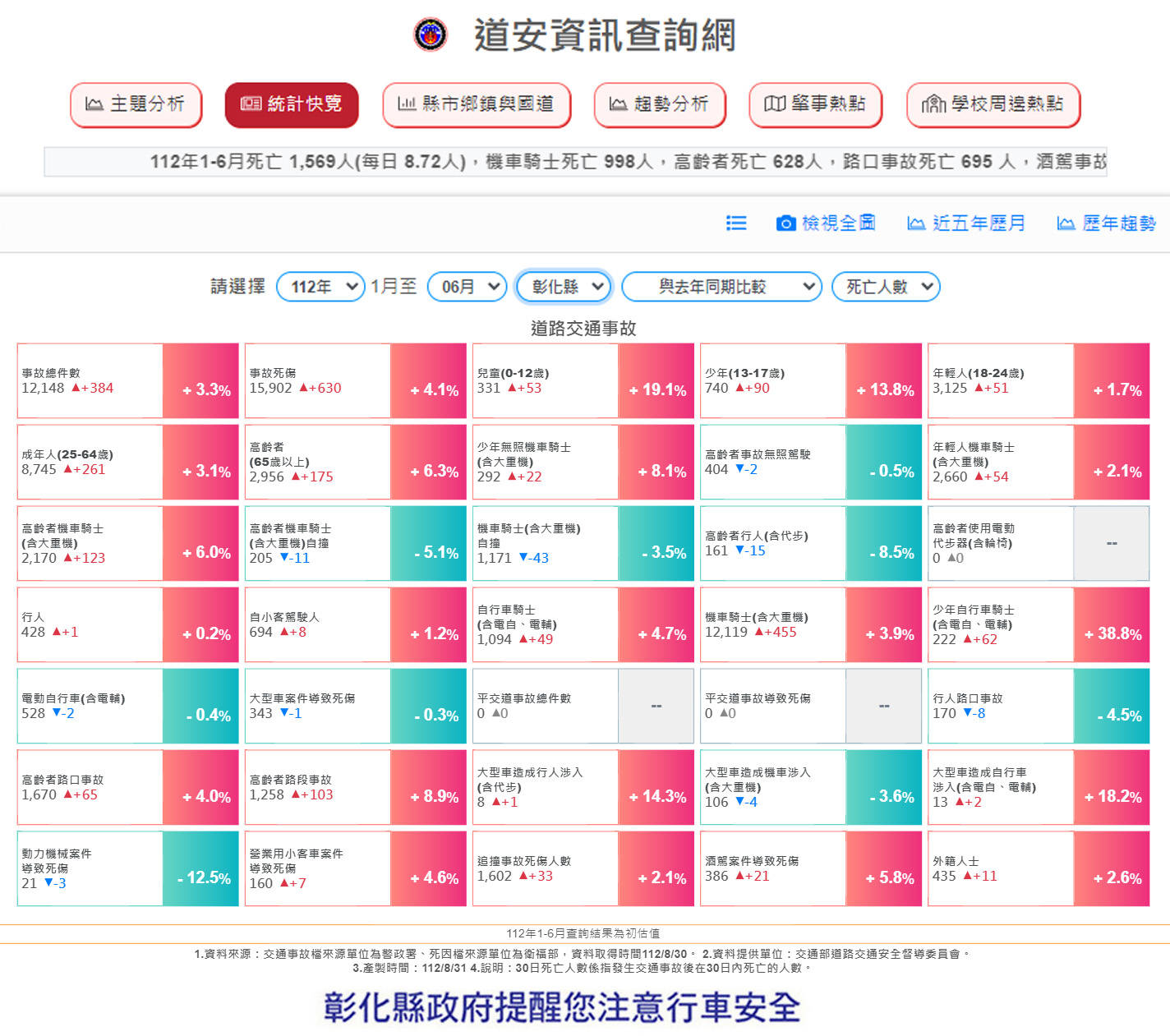Switch to the 統計快覽 tab
The width and height of the screenshot is (1170, 1036).
pos(292,104)
